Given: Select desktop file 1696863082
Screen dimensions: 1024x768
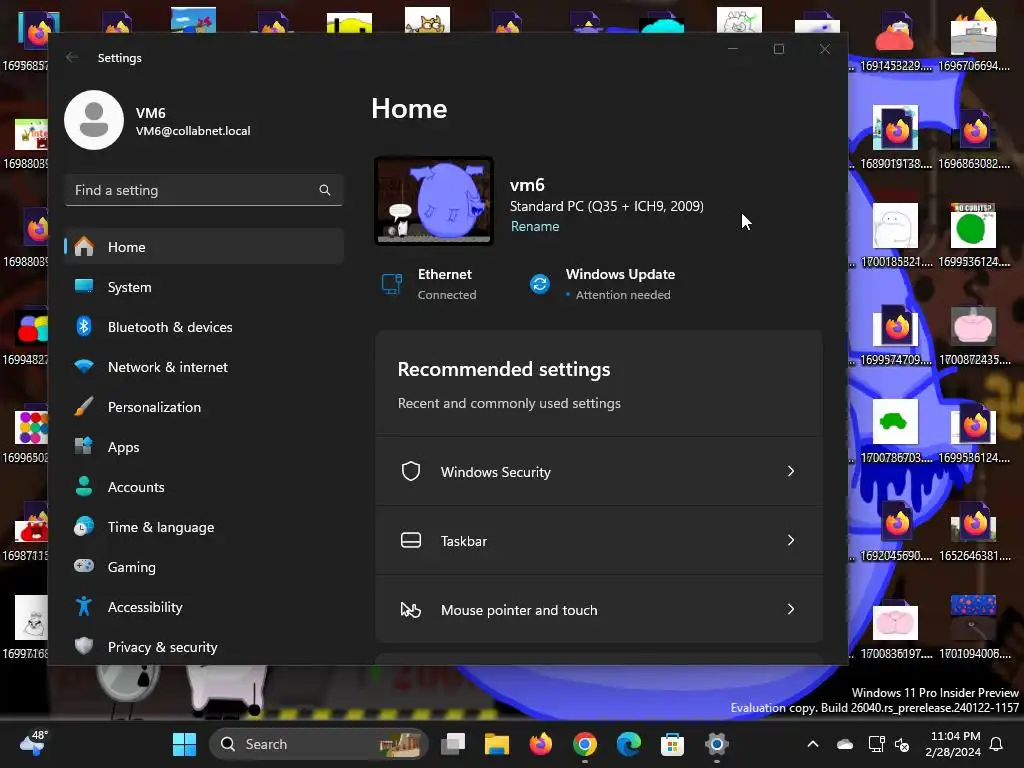Looking at the screenshot, I should [974, 137].
